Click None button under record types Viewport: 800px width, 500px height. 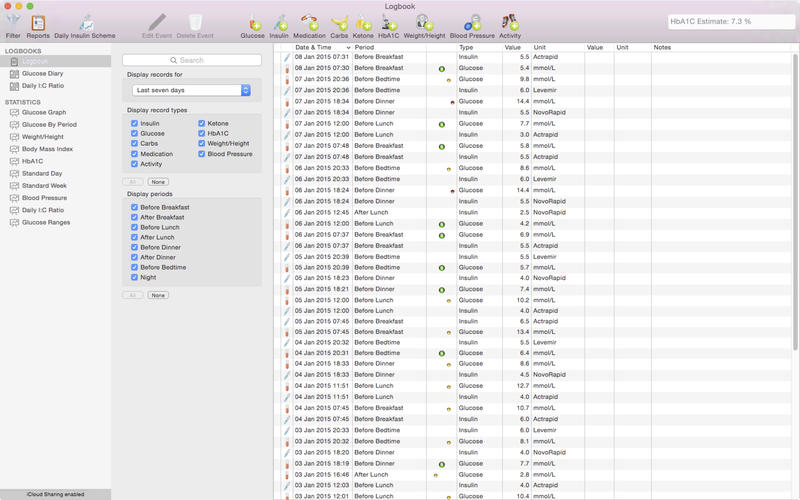[x=158, y=182]
